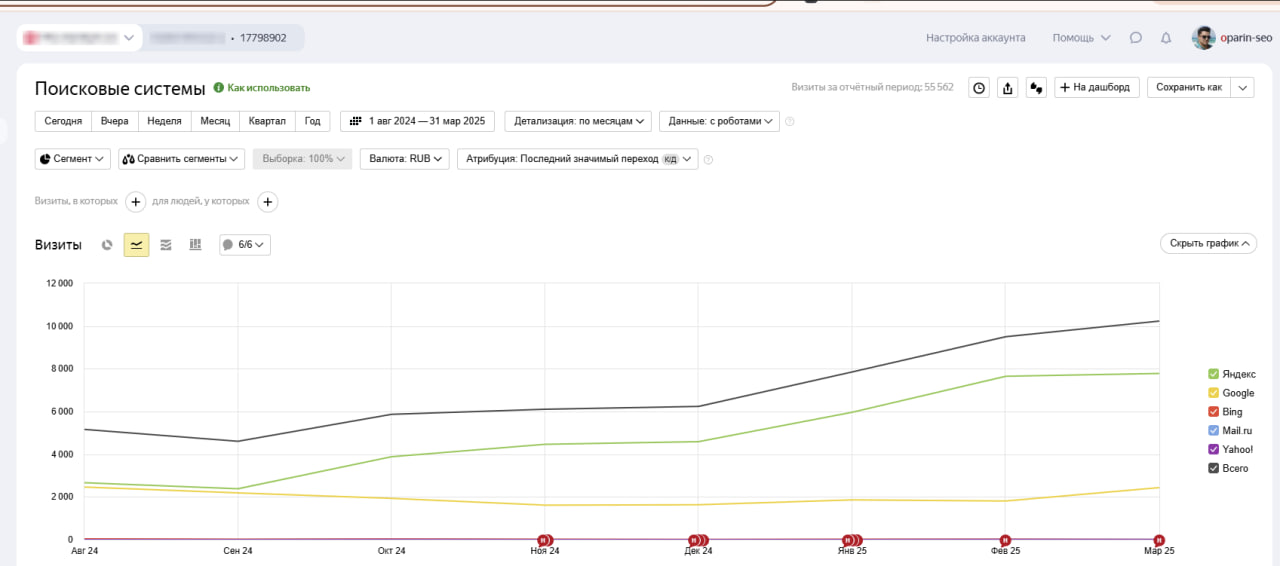Toggle the Яндекс legend checkbox
Viewport: 1280px width, 566px height.
point(1214,374)
